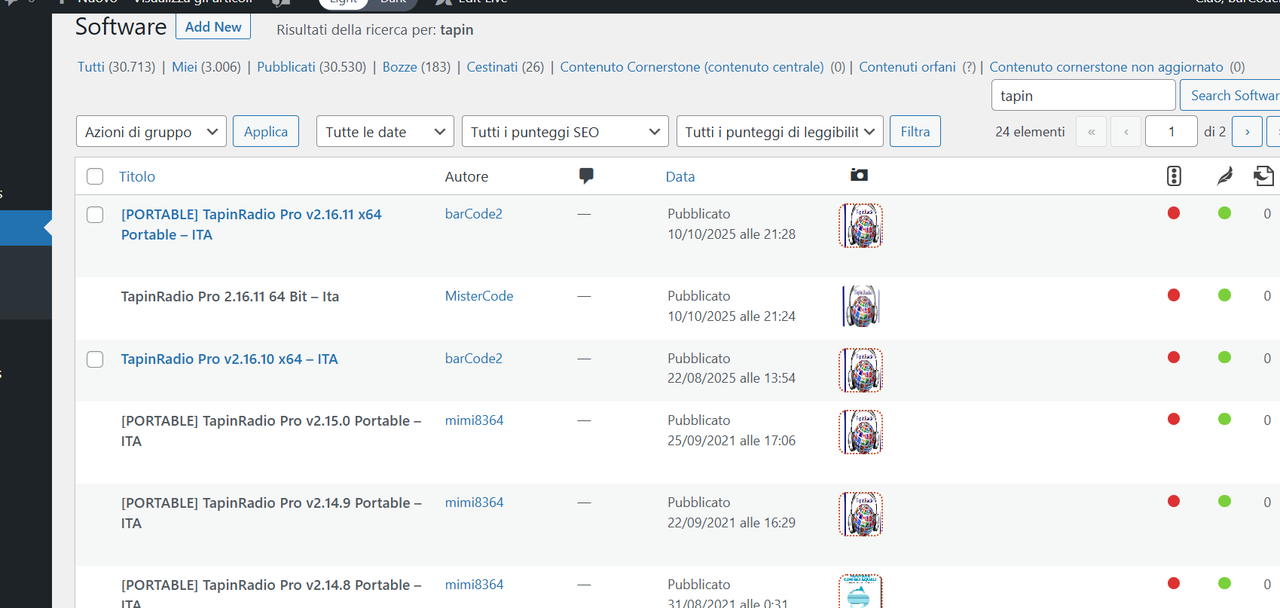Click the previous page ‹ pagination button

[x=1126, y=131]
